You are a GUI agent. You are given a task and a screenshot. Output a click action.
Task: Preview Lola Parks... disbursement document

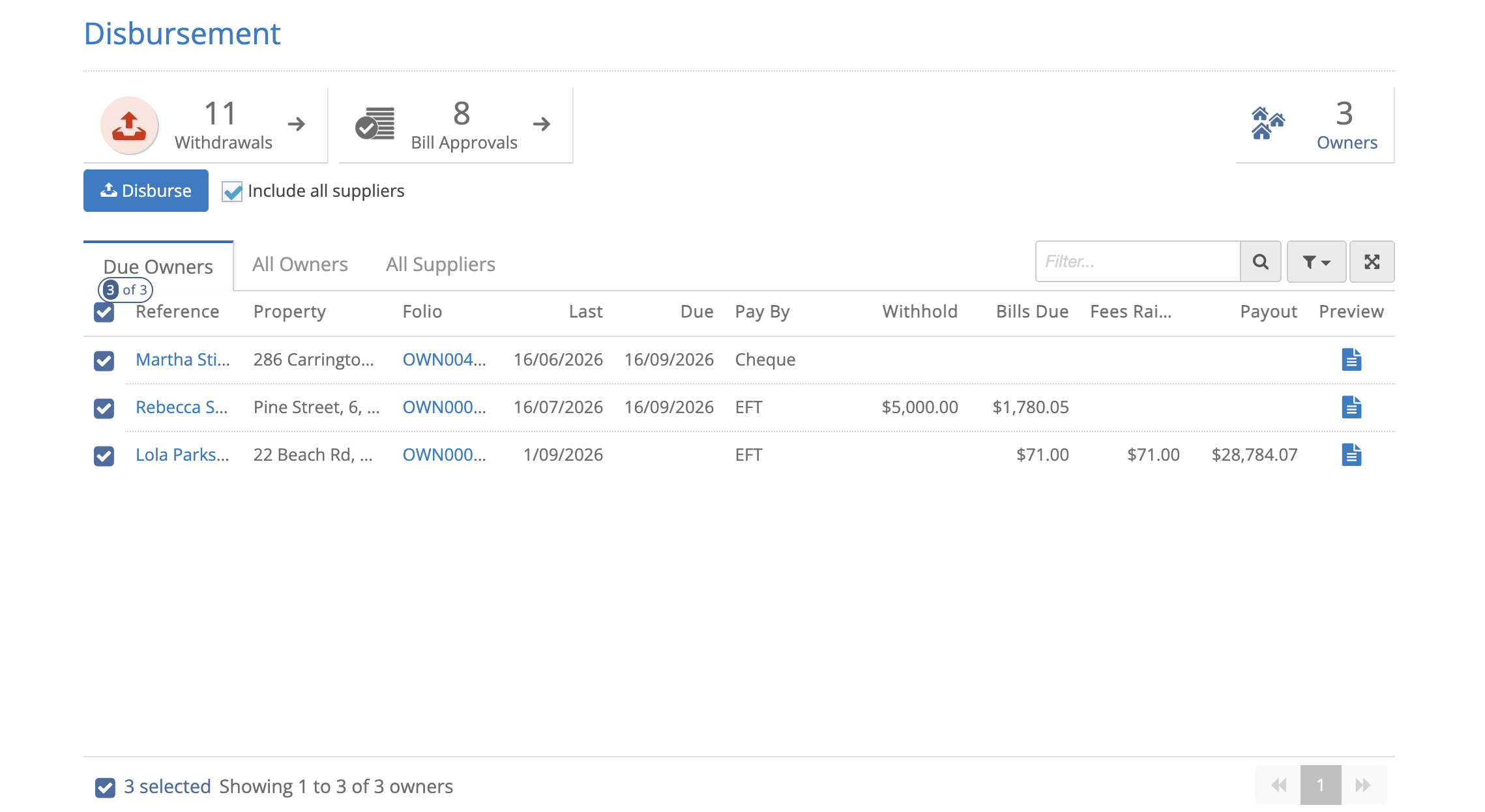point(1351,455)
